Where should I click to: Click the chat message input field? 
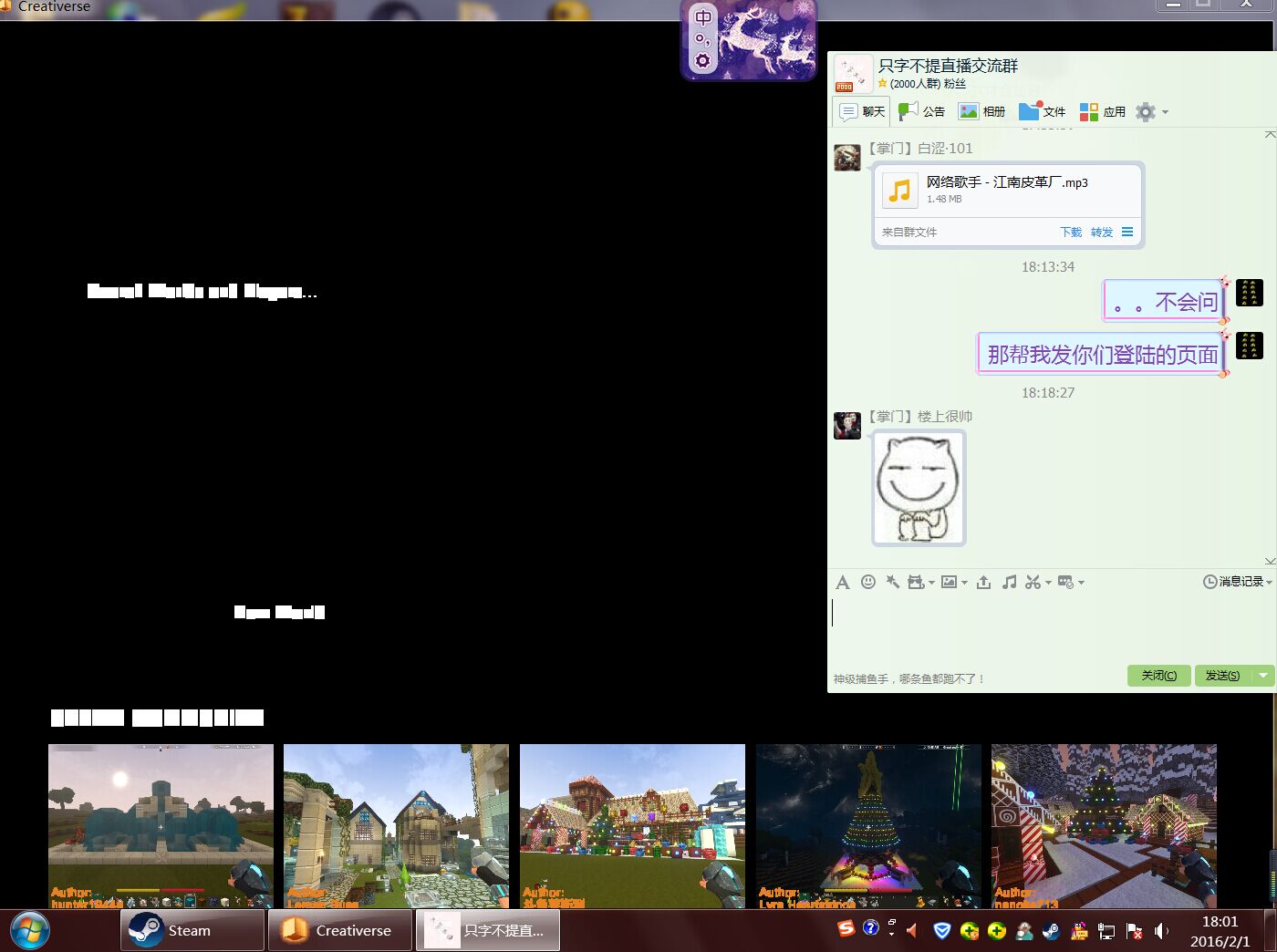tap(1051, 629)
